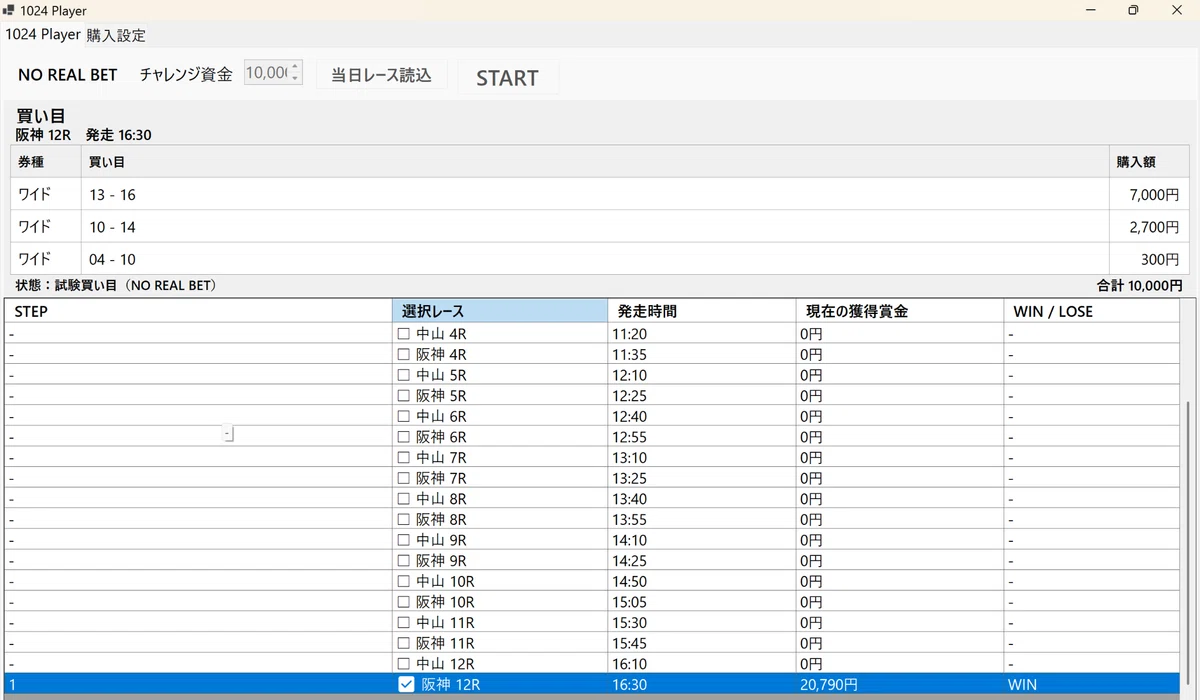Image resolution: width=1200 pixels, height=700 pixels.
Task: Tick the 中山 4R race checkbox
Action: pyautogui.click(x=404, y=334)
